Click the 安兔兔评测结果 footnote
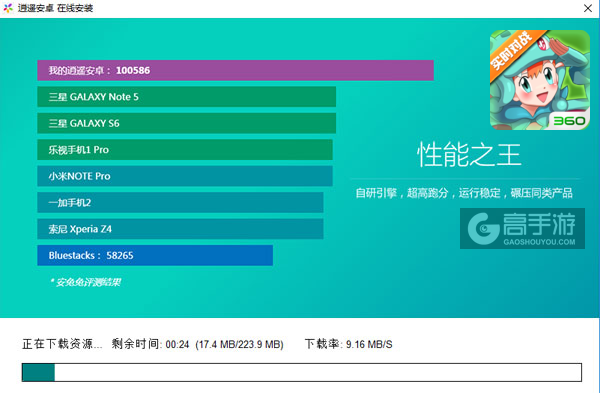This screenshot has width=600, height=393. pos(86,282)
